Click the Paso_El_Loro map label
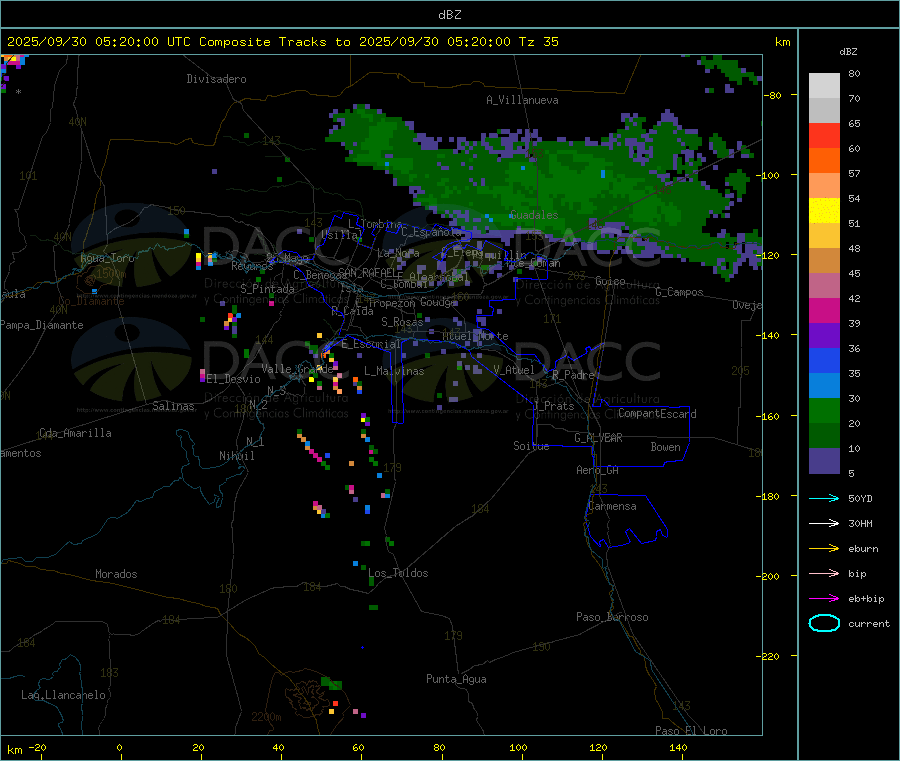Image resolution: width=900 pixels, height=761 pixels. click(x=691, y=731)
